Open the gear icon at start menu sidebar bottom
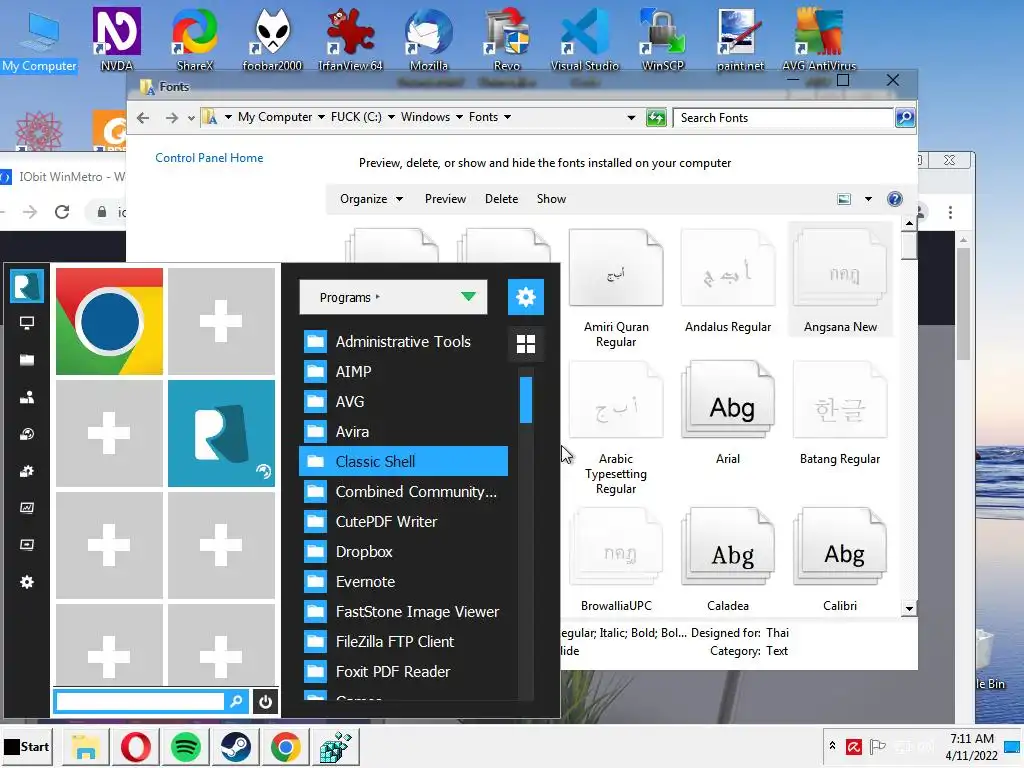 (27, 582)
